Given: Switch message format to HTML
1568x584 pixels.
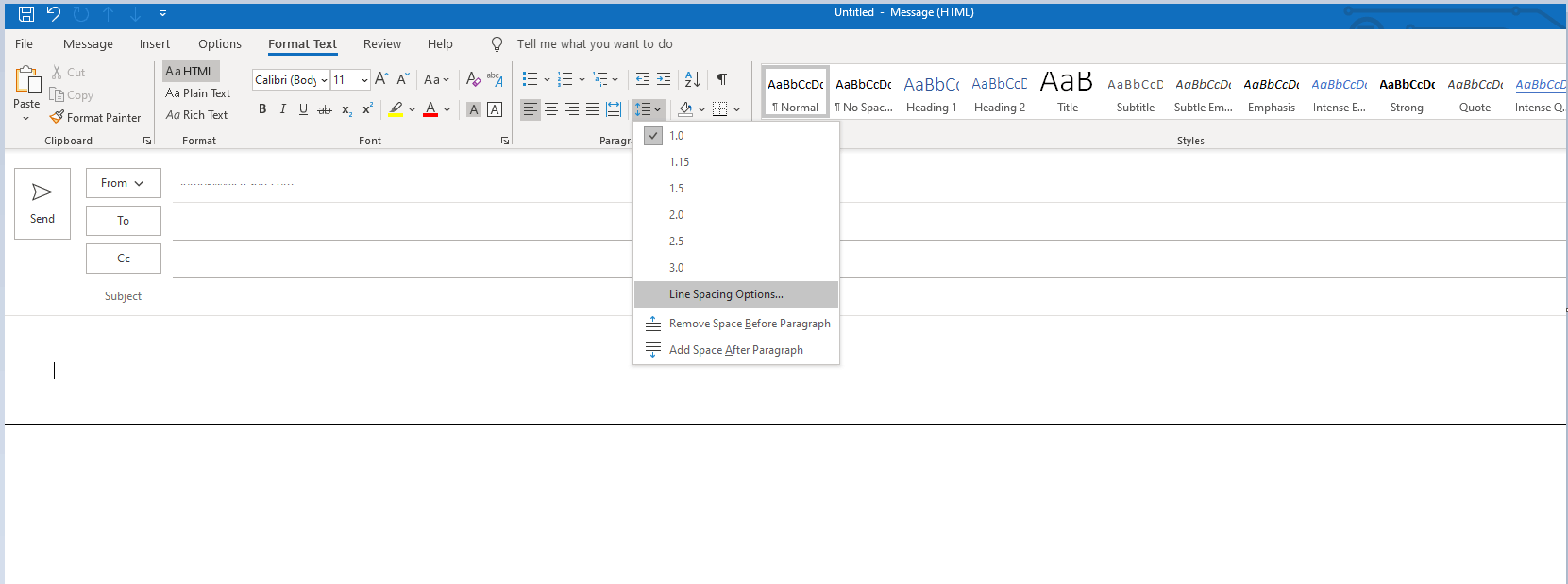Looking at the screenshot, I should coord(191,72).
